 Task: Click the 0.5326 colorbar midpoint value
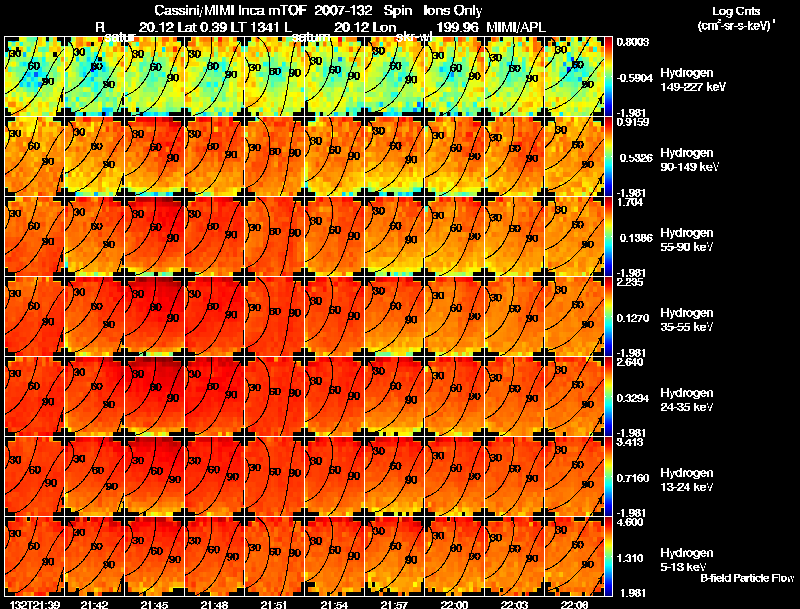coord(636,158)
